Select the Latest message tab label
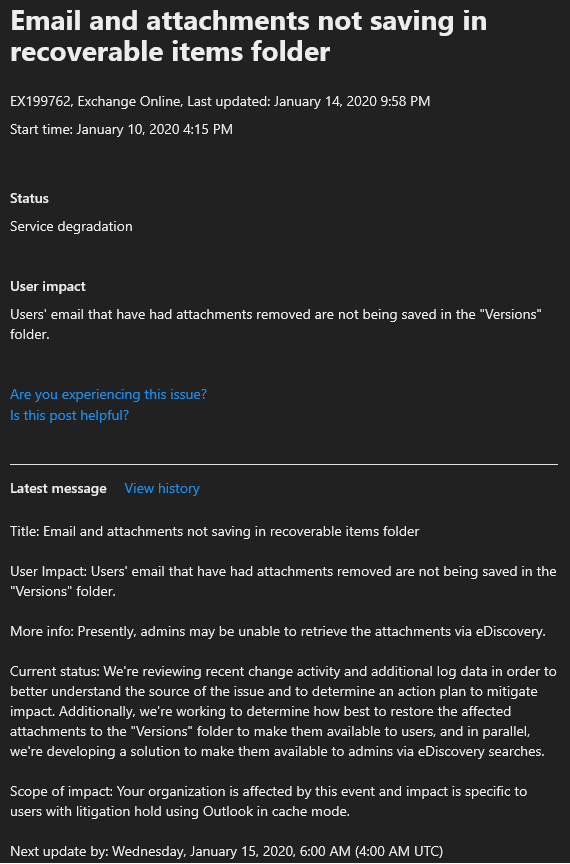 pos(58,489)
